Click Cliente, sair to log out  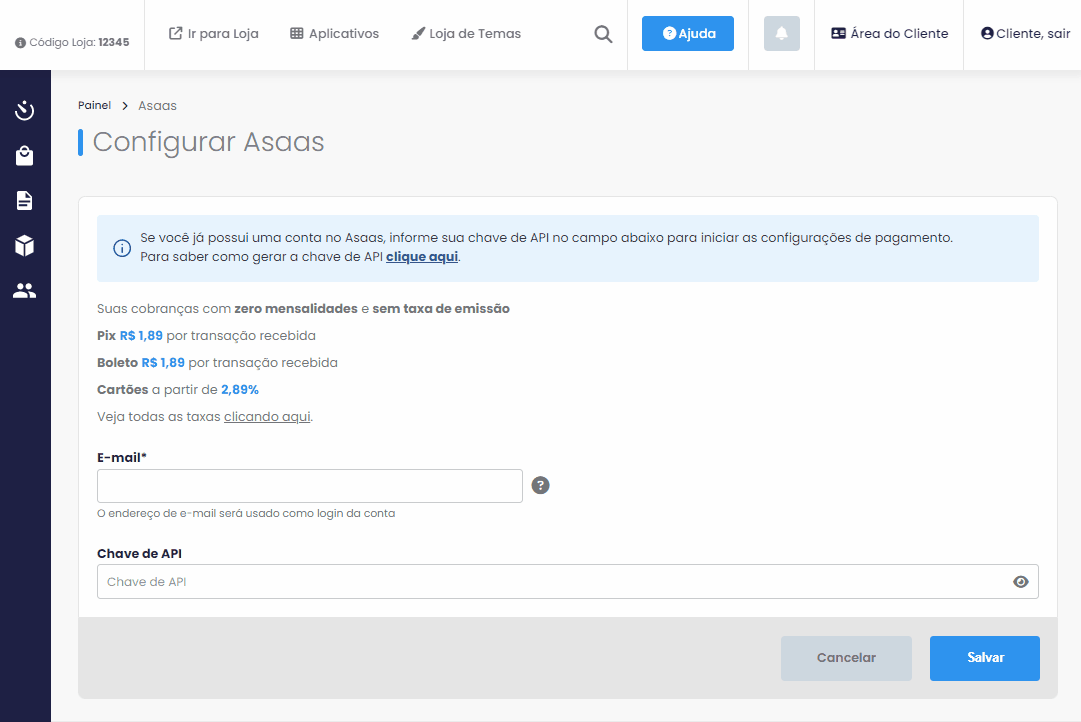click(x=1025, y=33)
